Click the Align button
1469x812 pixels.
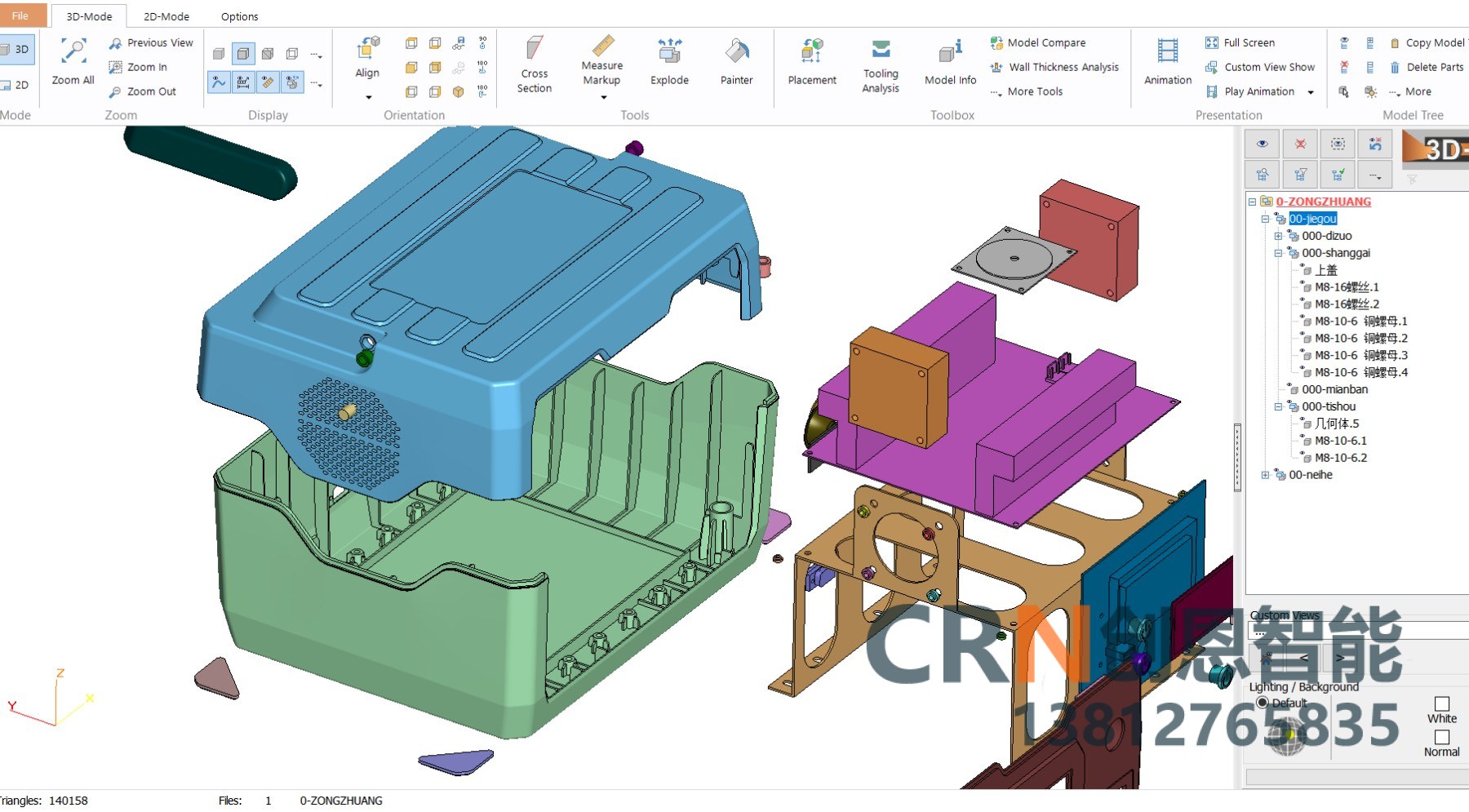[x=367, y=57]
